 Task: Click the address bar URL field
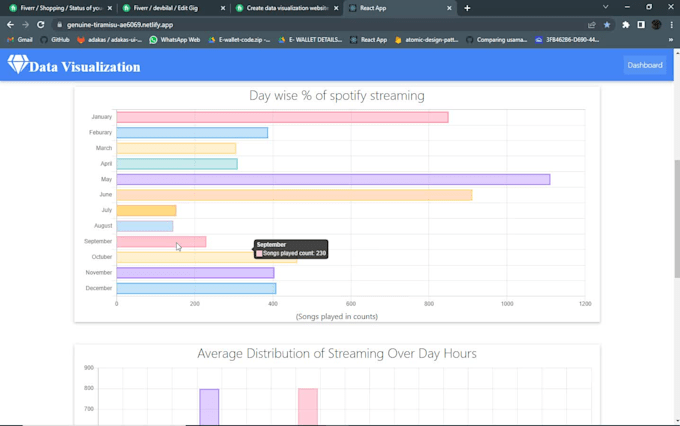[323, 25]
